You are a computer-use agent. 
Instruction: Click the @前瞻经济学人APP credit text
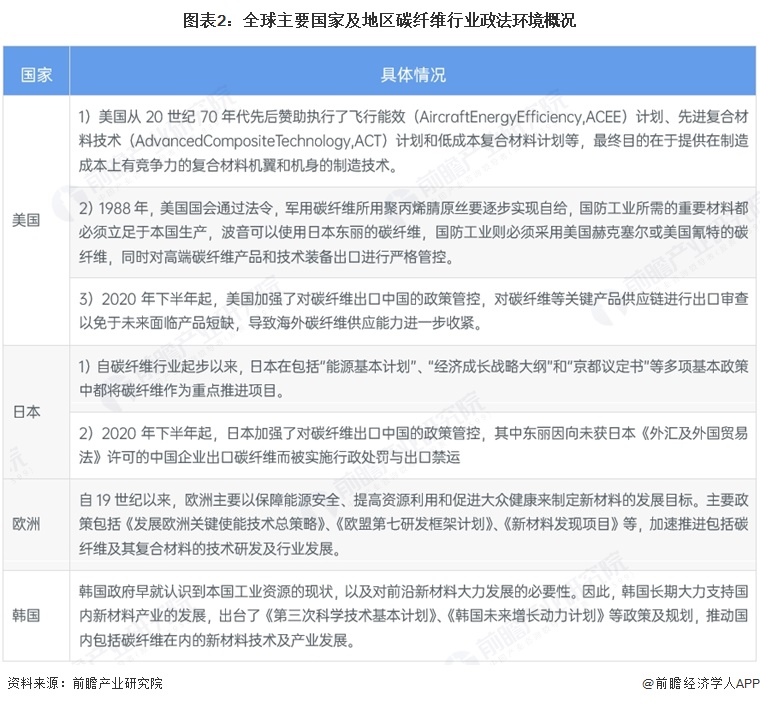point(700,684)
